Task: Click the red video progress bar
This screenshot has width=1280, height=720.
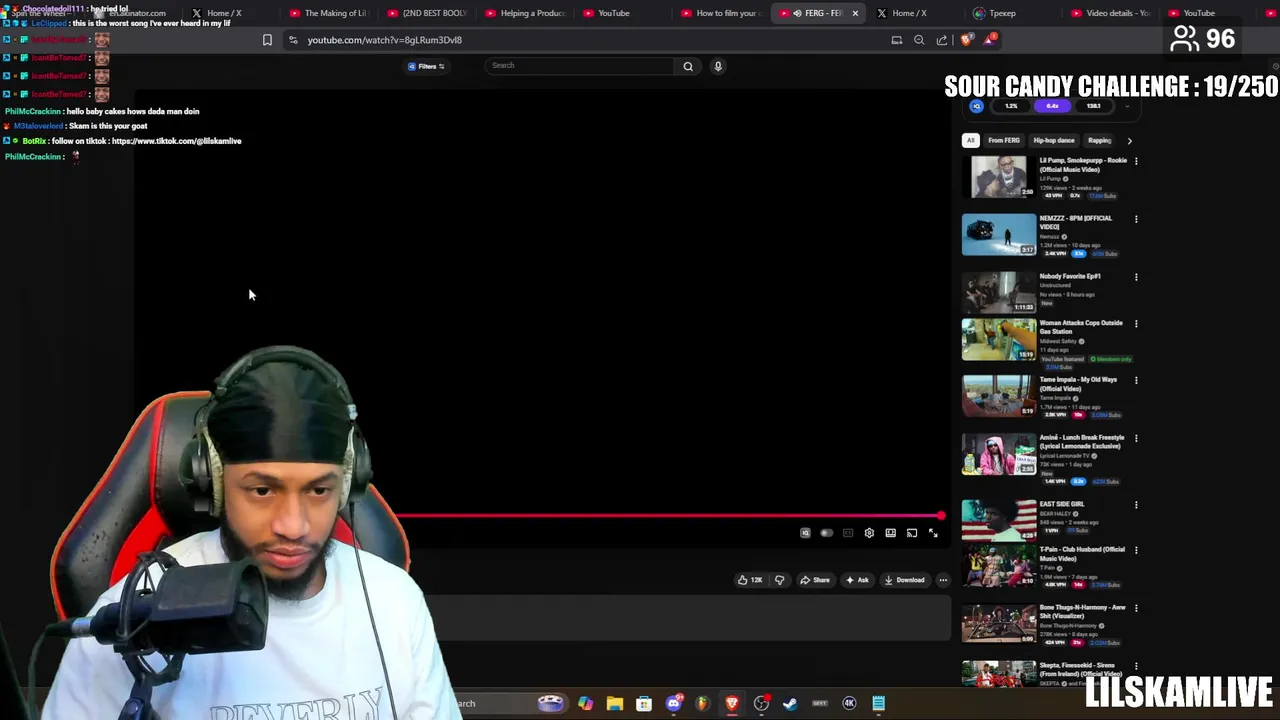Action: [668, 516]
